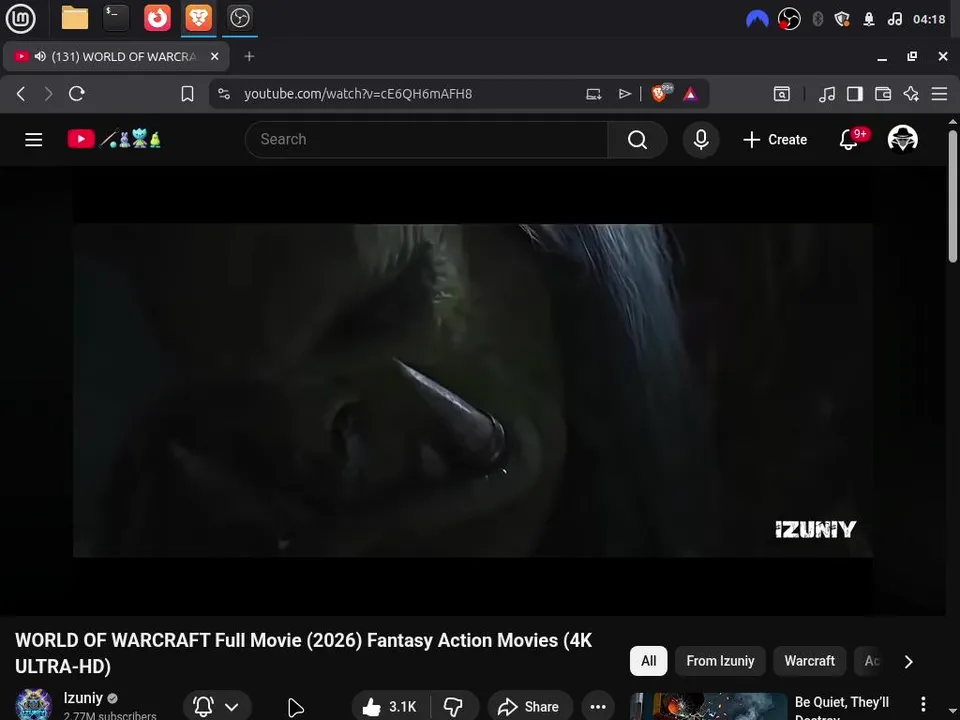The width and height of the screenshot is (960, 720).
Task: Search with your voice microphone button
Action: [x=701, y=140]
